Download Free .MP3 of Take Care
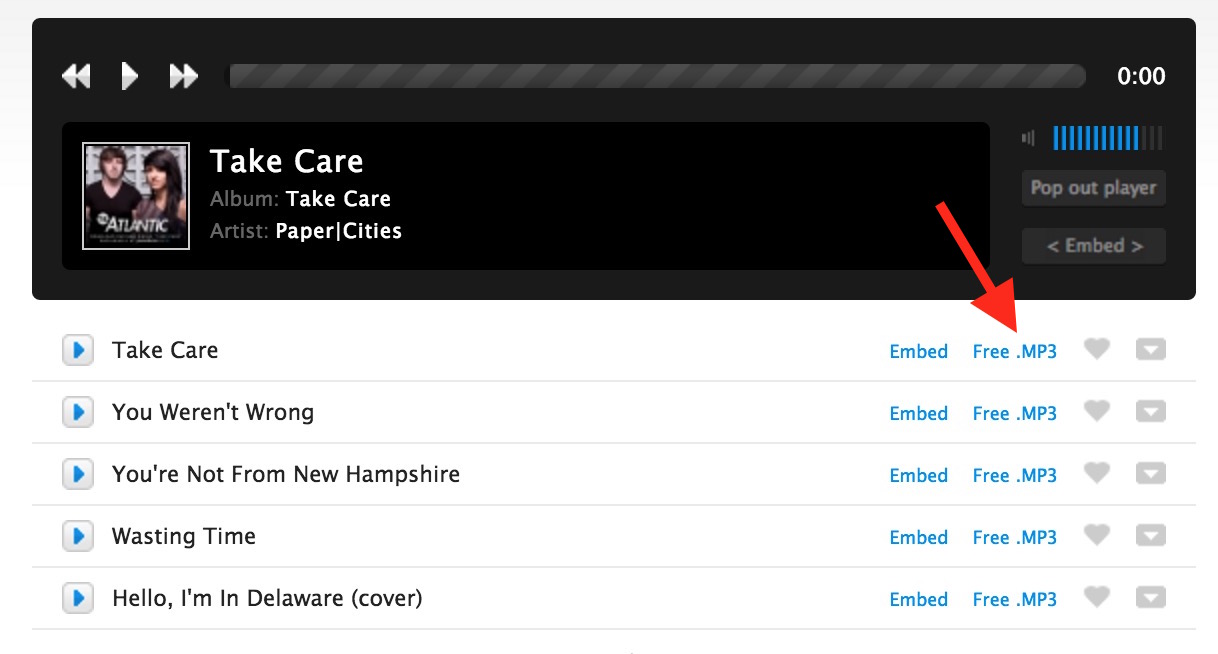 1014,352
